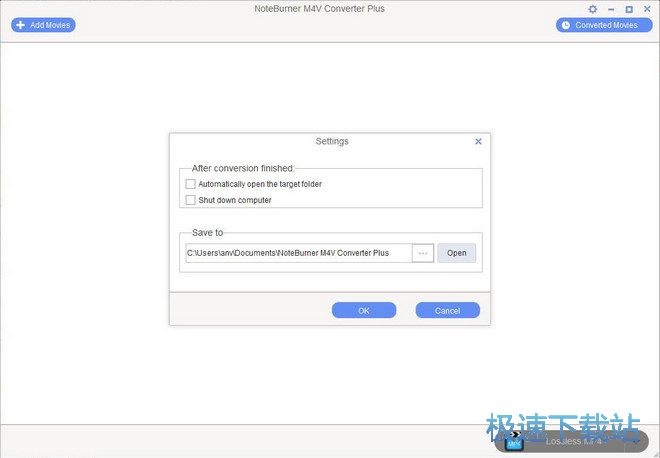Close the Settings dialog with X
The height and width of the screenshot is (458, 660).
pyautogui.click(x=478, y=141)
